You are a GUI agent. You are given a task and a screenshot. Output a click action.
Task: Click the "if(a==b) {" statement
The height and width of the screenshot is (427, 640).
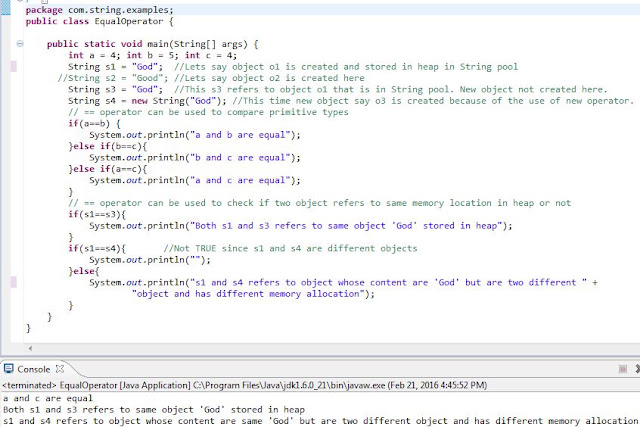point(94,123)
